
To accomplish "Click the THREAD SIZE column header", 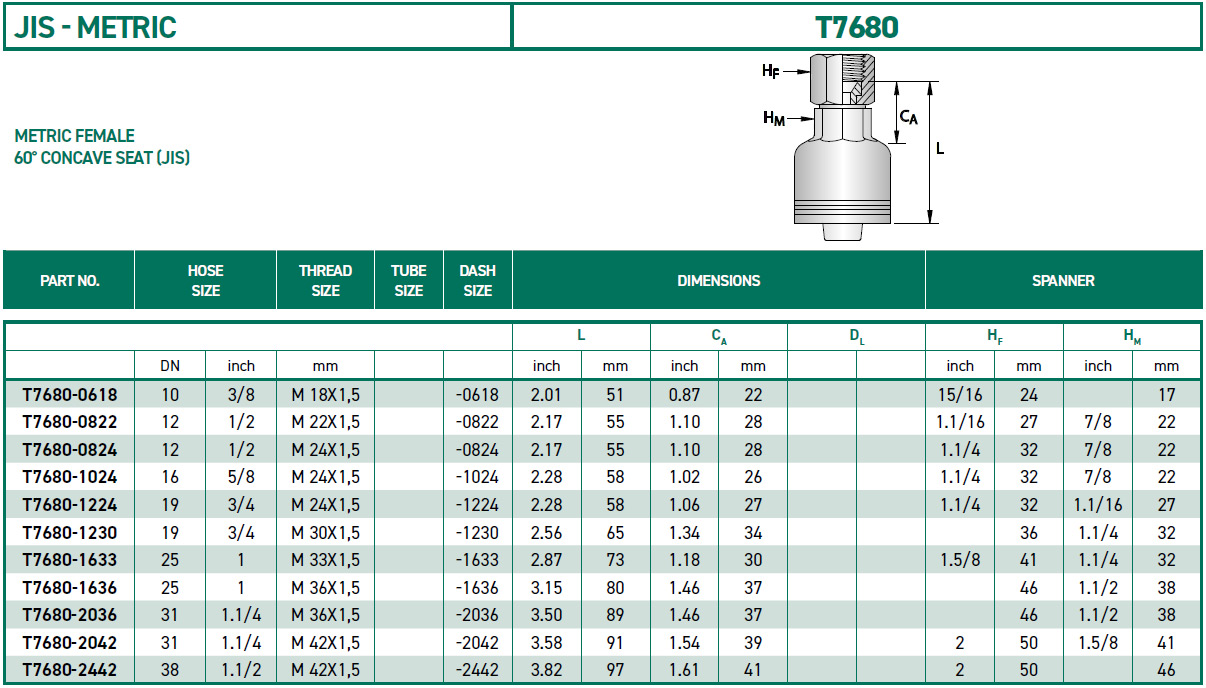I will click(325, 281).
